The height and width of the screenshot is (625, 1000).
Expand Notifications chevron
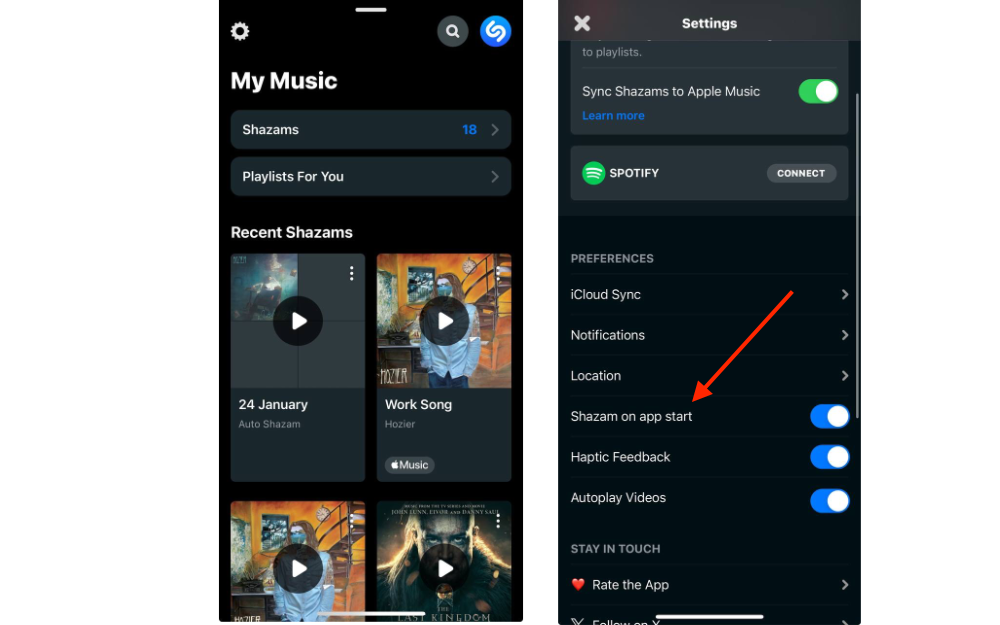pos(844,335)
